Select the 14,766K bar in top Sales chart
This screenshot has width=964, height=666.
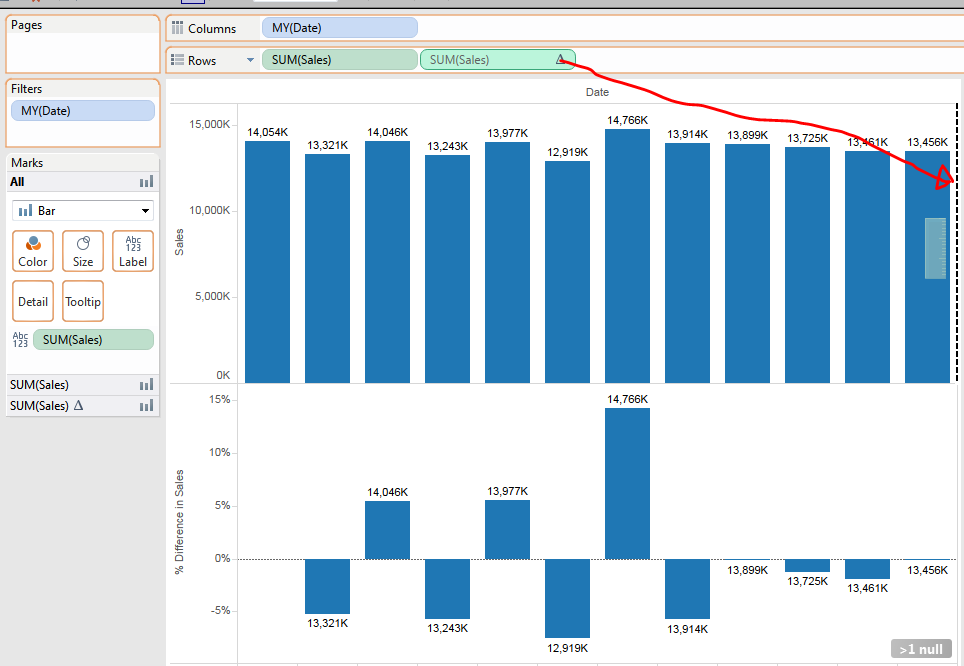(x=627, y=256)
